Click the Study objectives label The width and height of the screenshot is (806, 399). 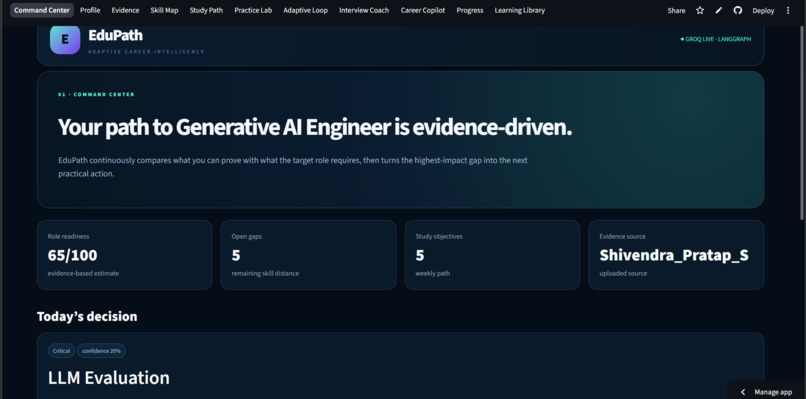tap(439, 237)
